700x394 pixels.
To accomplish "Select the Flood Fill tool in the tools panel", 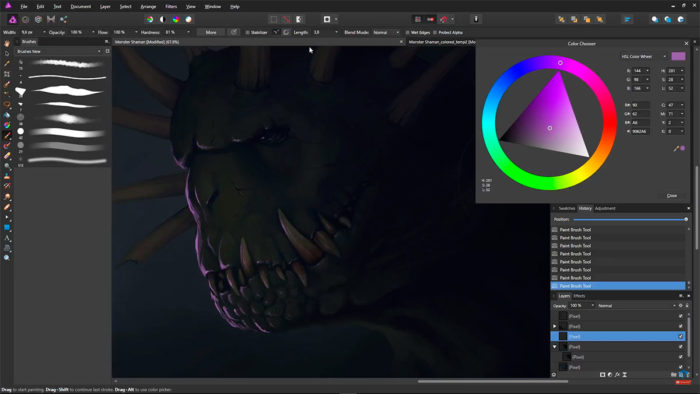I will click(x=7, y=115).
